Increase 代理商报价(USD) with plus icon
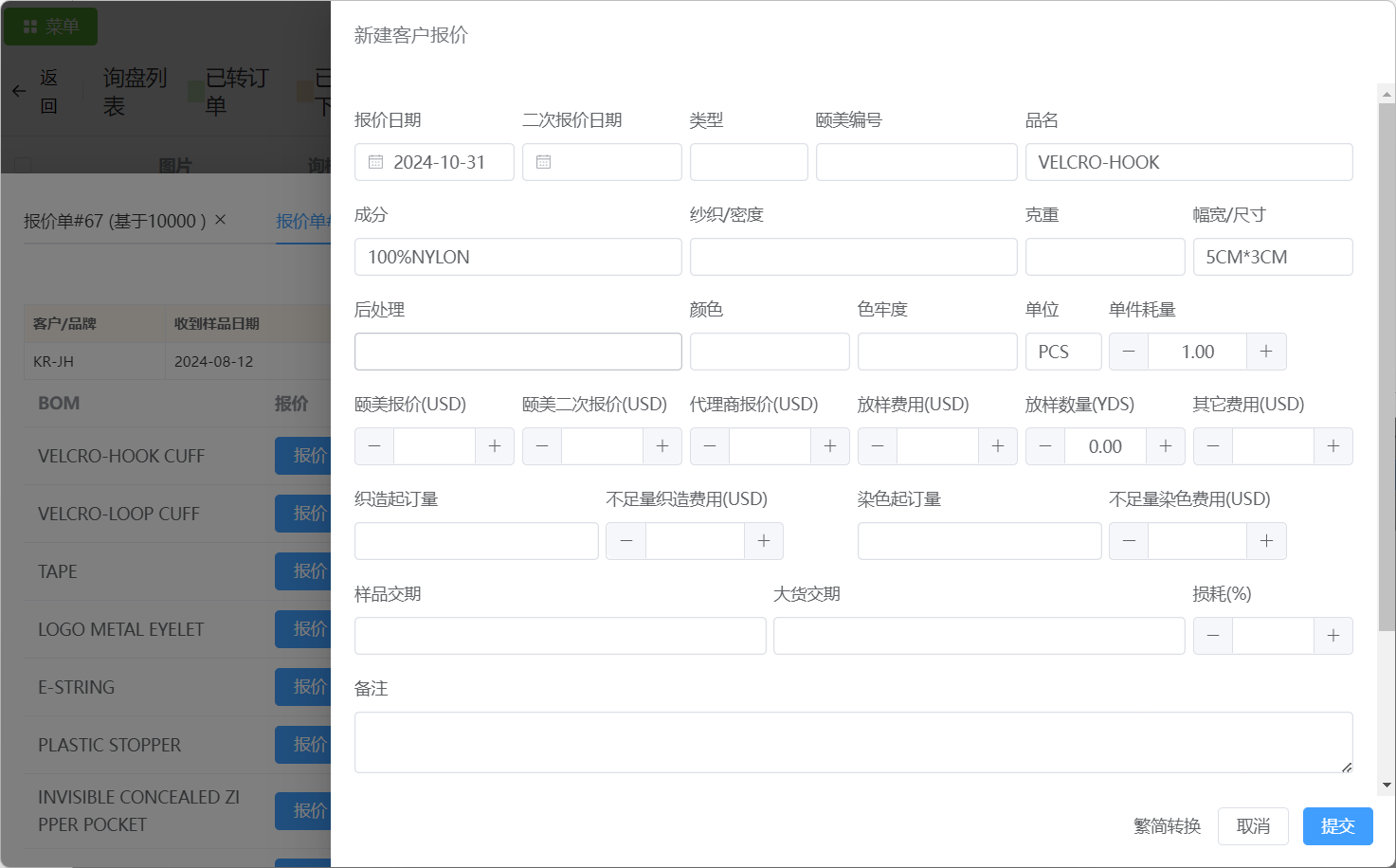Screen dimensions: 1396x868 click(x=830, y=446)
